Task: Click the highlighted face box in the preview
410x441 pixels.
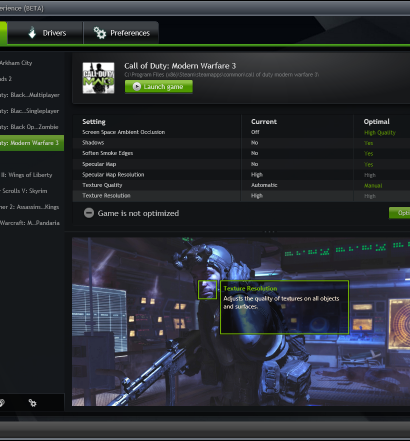Action: click(x=207, y=289)
